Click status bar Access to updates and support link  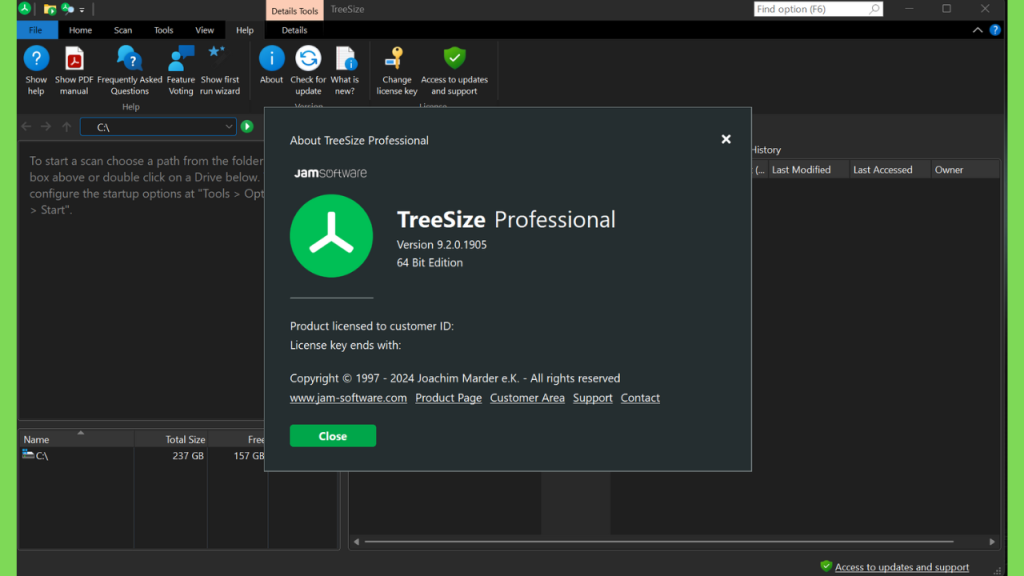901,567
